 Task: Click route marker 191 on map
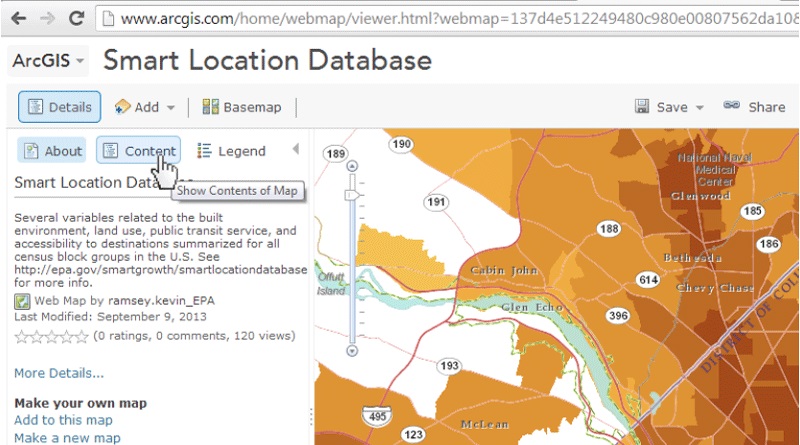pos(437,202)
